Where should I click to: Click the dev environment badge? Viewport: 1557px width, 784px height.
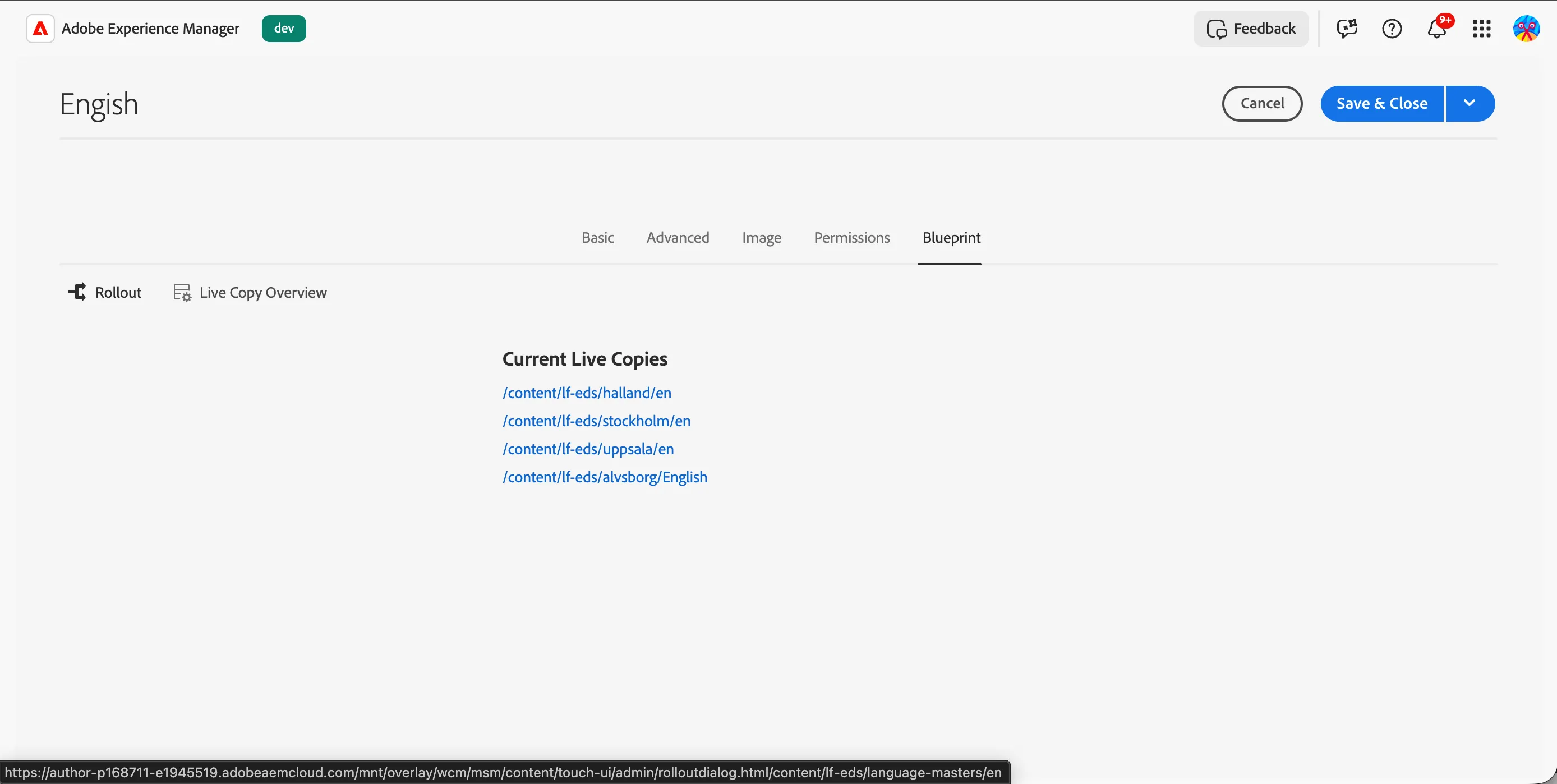click(x=284, y=29)
